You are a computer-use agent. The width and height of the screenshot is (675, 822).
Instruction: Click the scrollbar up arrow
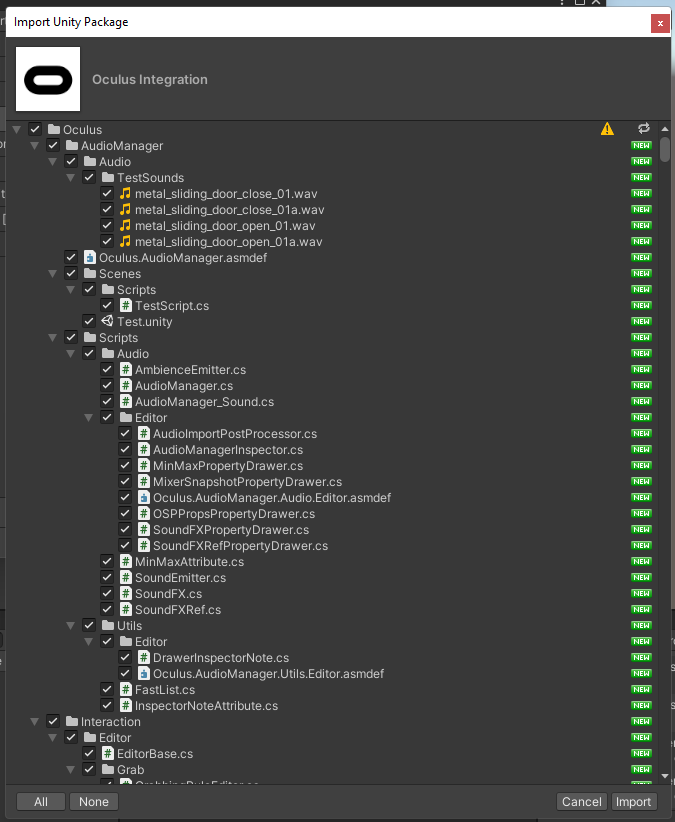(x=665, y=129)
